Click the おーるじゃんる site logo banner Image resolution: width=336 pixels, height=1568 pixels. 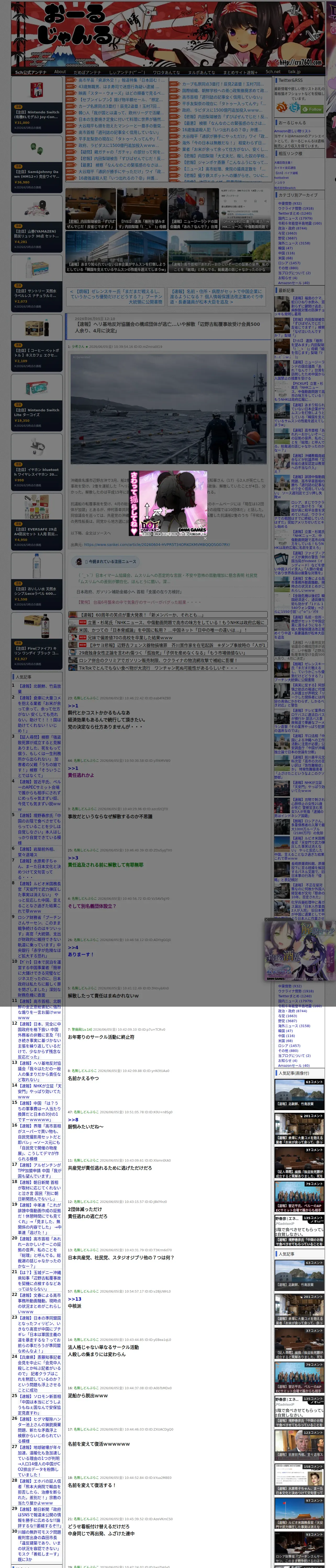[x=168, y=33]
